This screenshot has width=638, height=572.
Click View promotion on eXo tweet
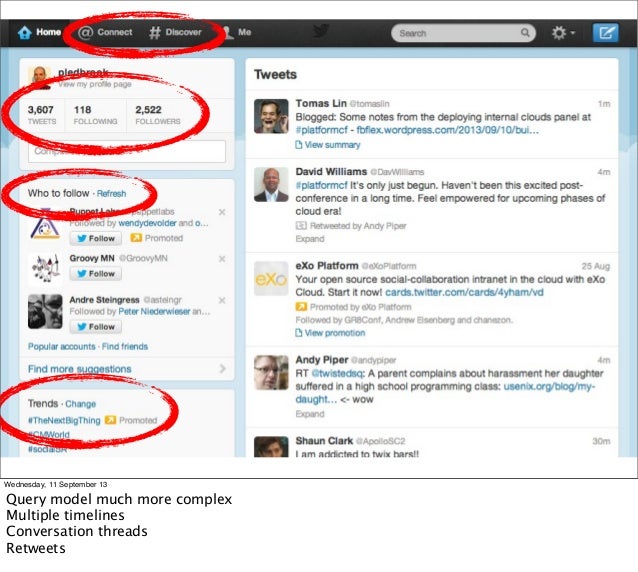click(x=330, y=333)
